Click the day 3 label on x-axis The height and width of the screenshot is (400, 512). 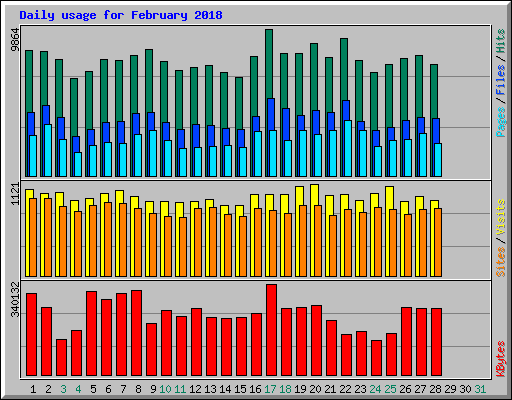(63, 389)
